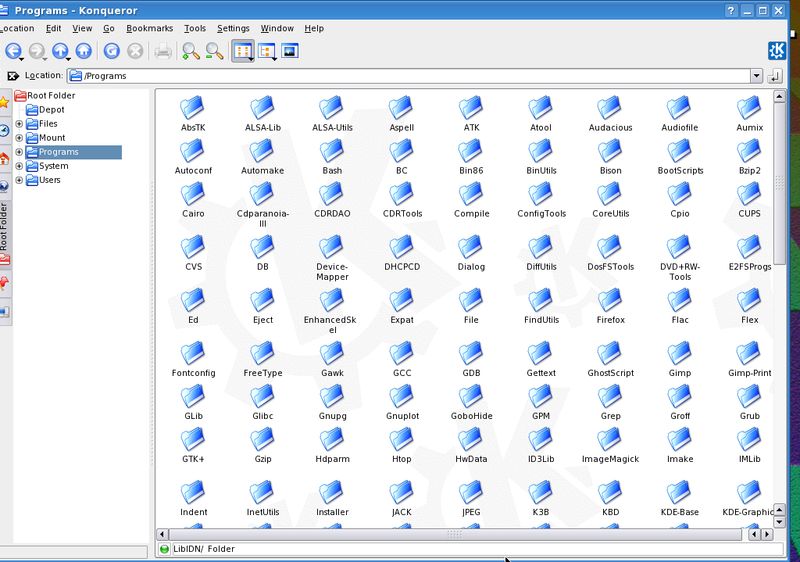The image size is (800, 562).
Task: Open Network globe sidebar tab
Action: (4, 186)
